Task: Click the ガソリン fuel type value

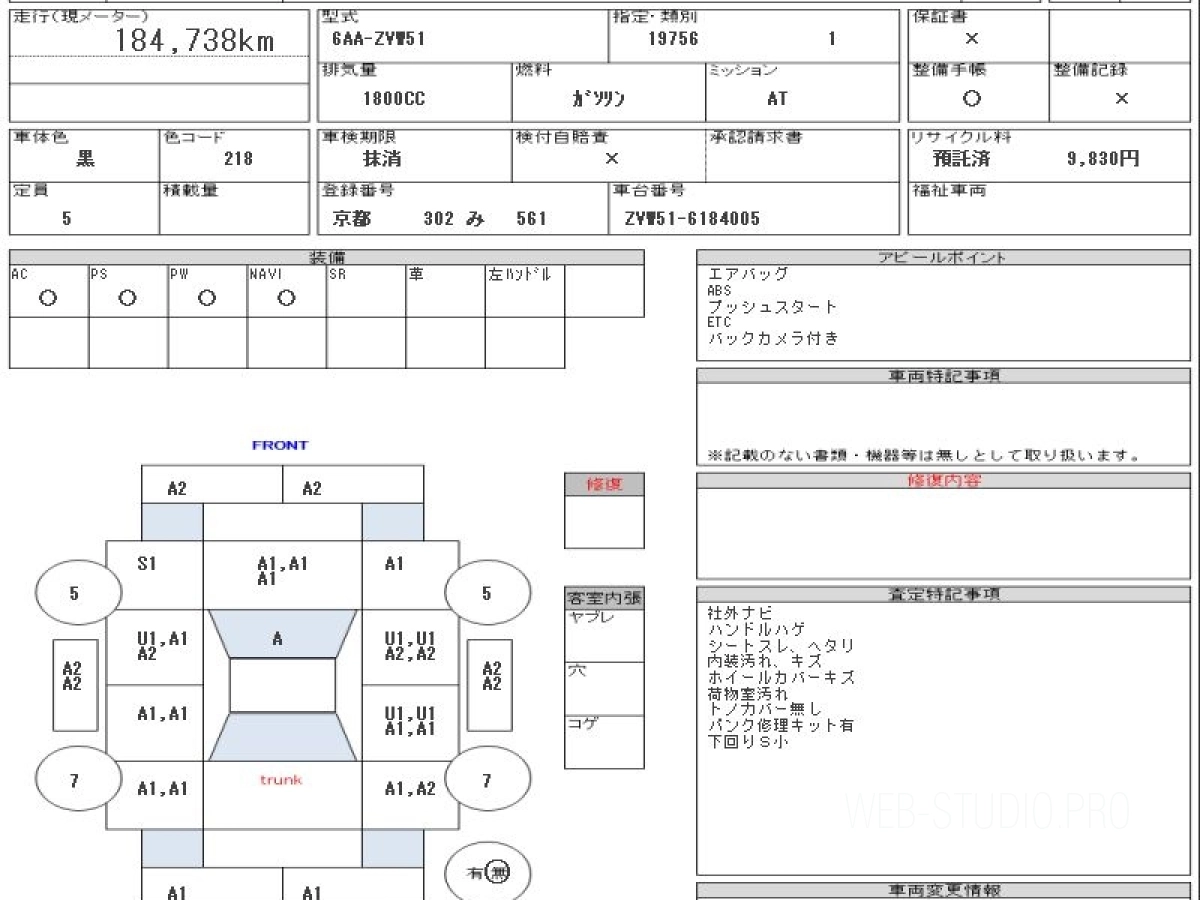Action: pos(598,98)
